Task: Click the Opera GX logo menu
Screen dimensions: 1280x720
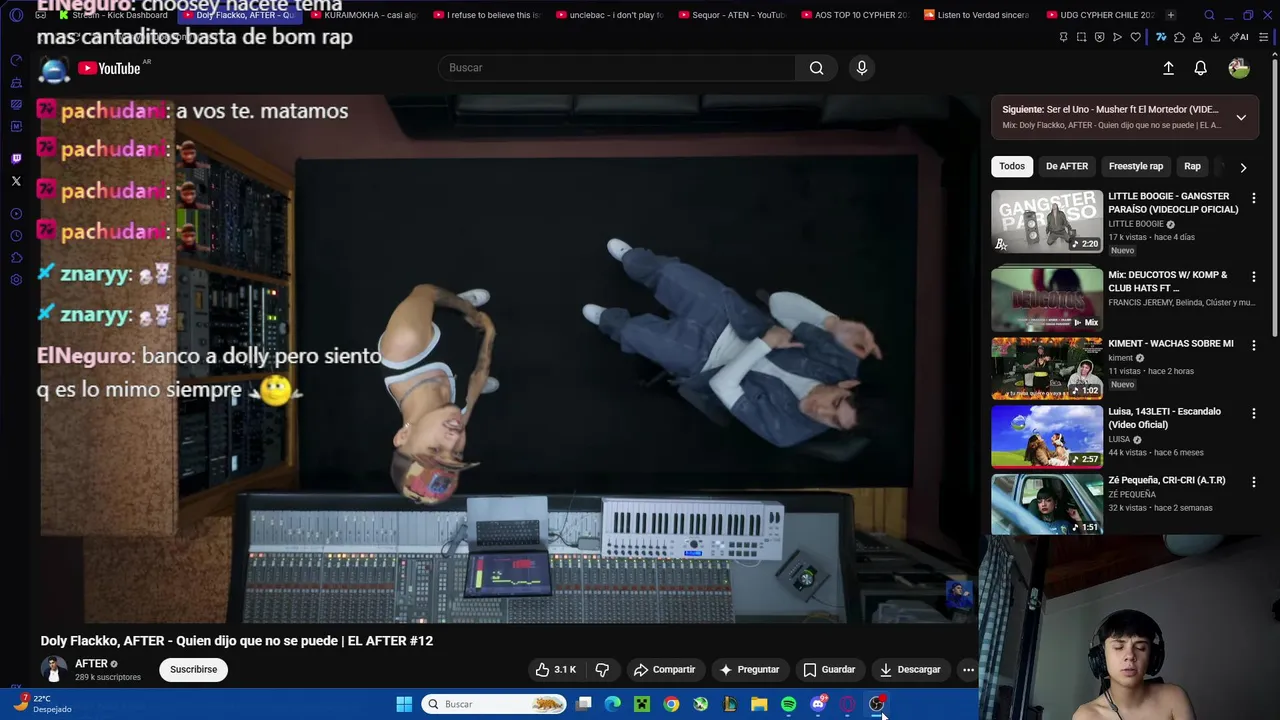Action: click(x=16, y=15)
